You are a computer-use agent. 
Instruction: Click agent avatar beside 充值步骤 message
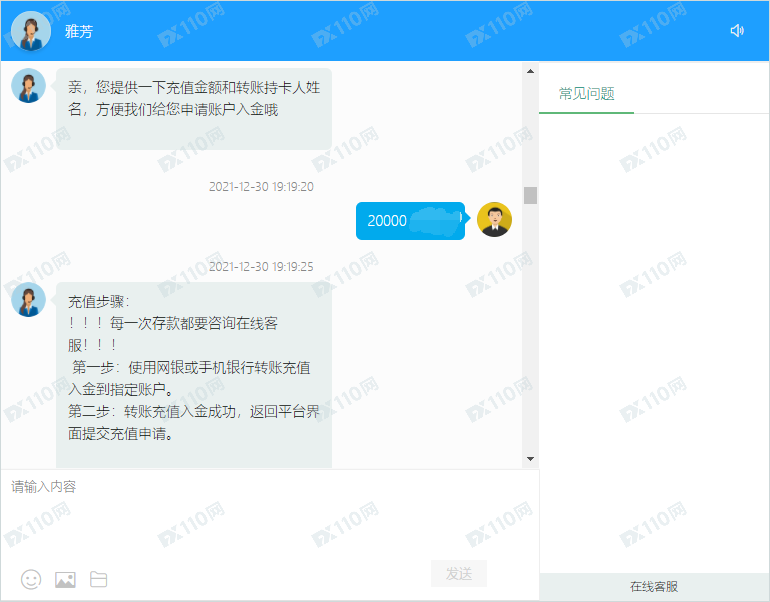tap(28, 299)
